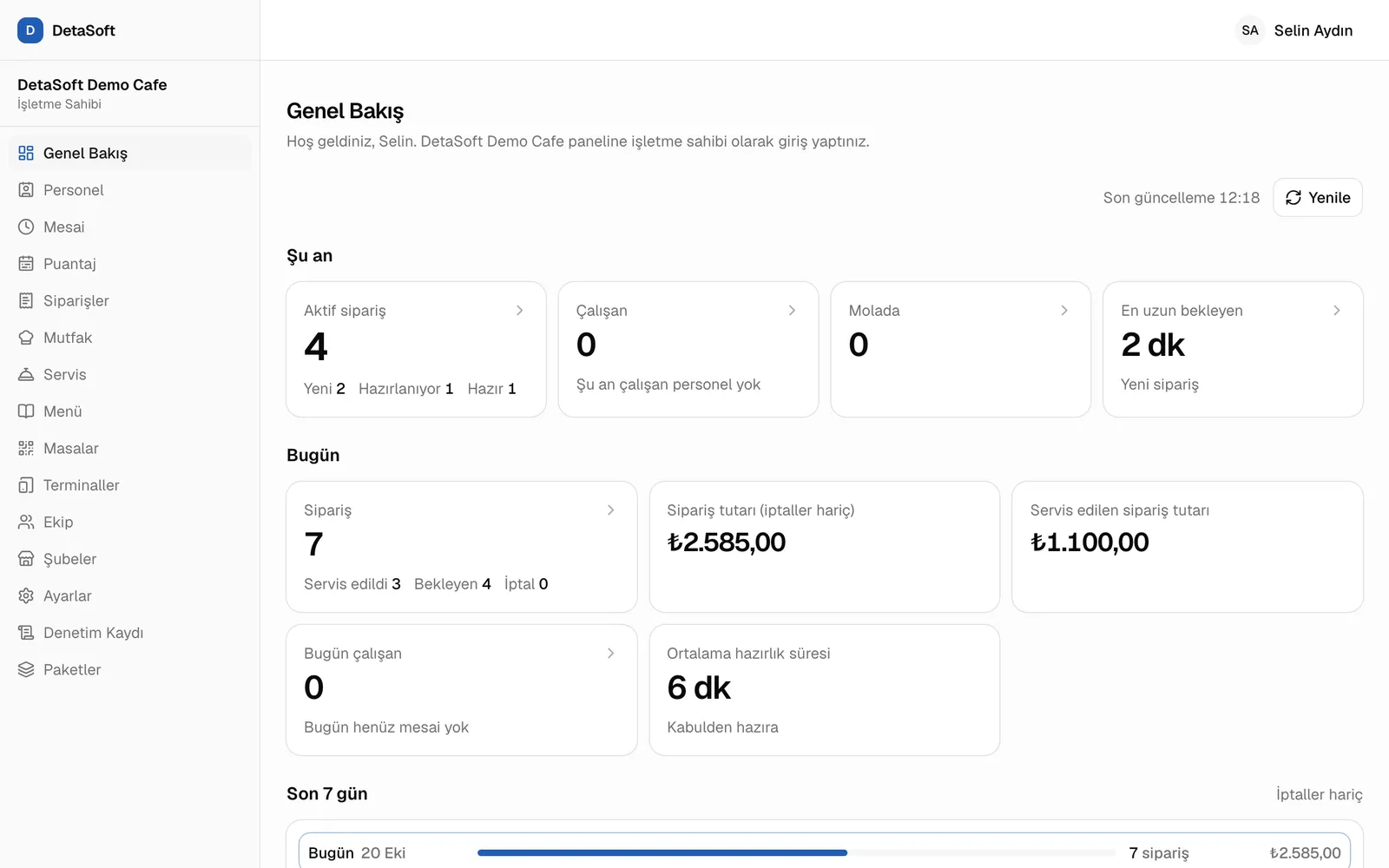The width and height of the screenshot is (1389, 868).
Task: Go to Personel in sidebar
Action: click(x=130, y=190)
